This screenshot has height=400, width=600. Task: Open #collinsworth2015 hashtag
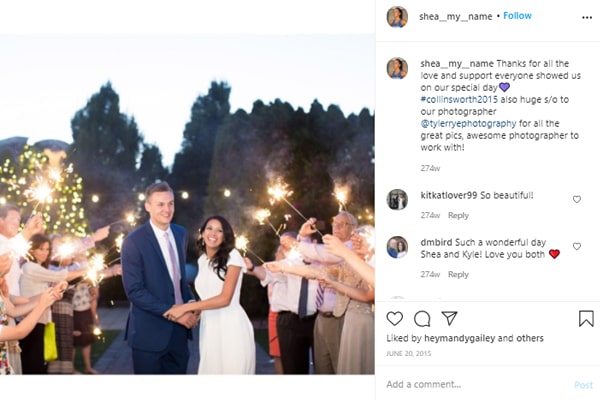pyautogui.click(x=461, y=99)
